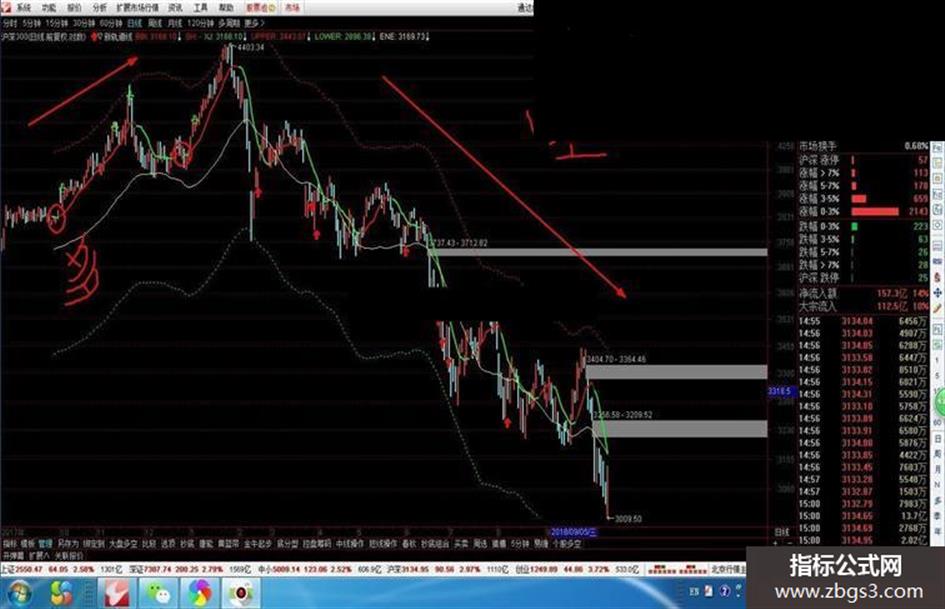The height and width of the screenshot is (609, 945).
Task: Click the blue help icon in system tray
Action: click(x=725, y=592)
